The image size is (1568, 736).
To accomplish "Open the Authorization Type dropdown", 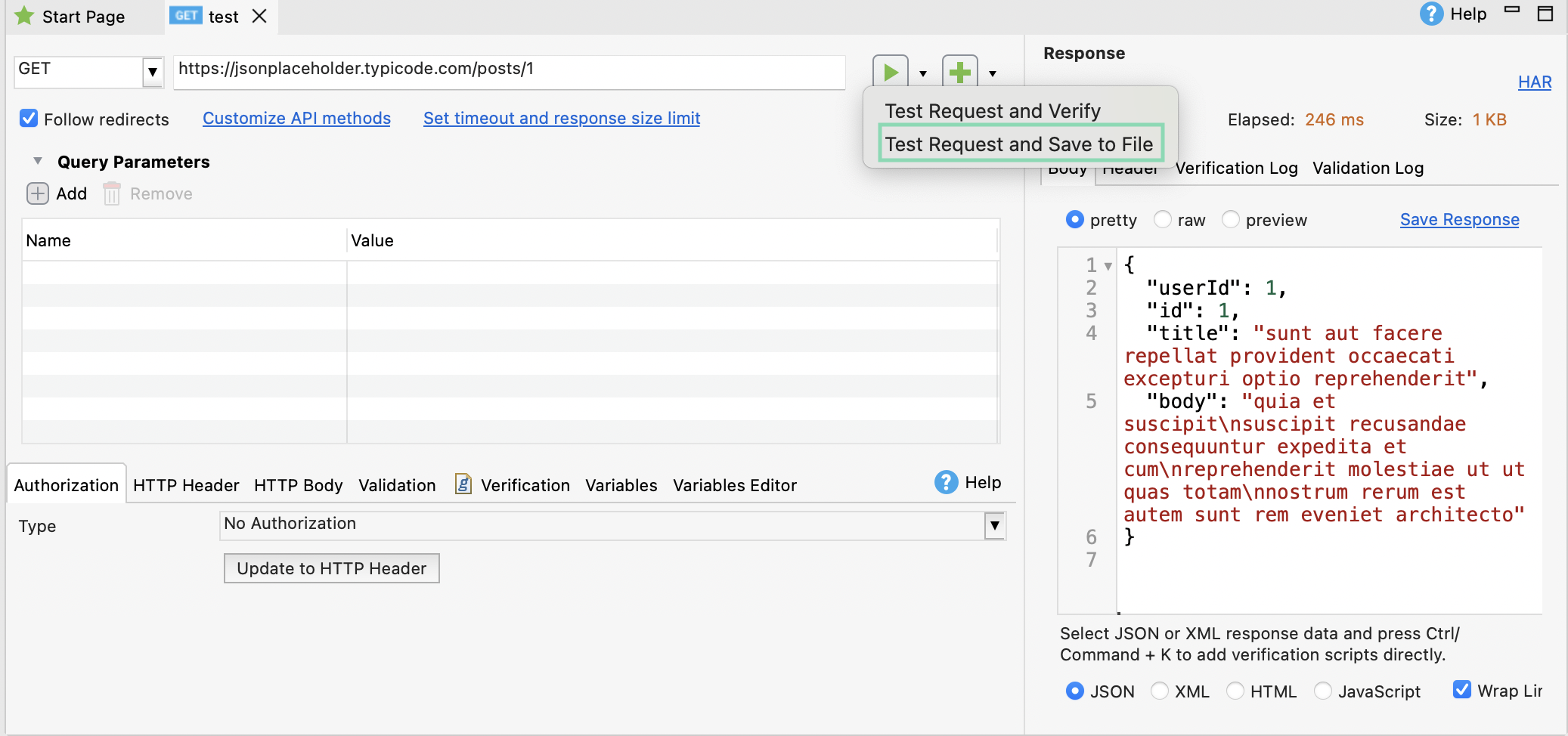I will (995, 525).
